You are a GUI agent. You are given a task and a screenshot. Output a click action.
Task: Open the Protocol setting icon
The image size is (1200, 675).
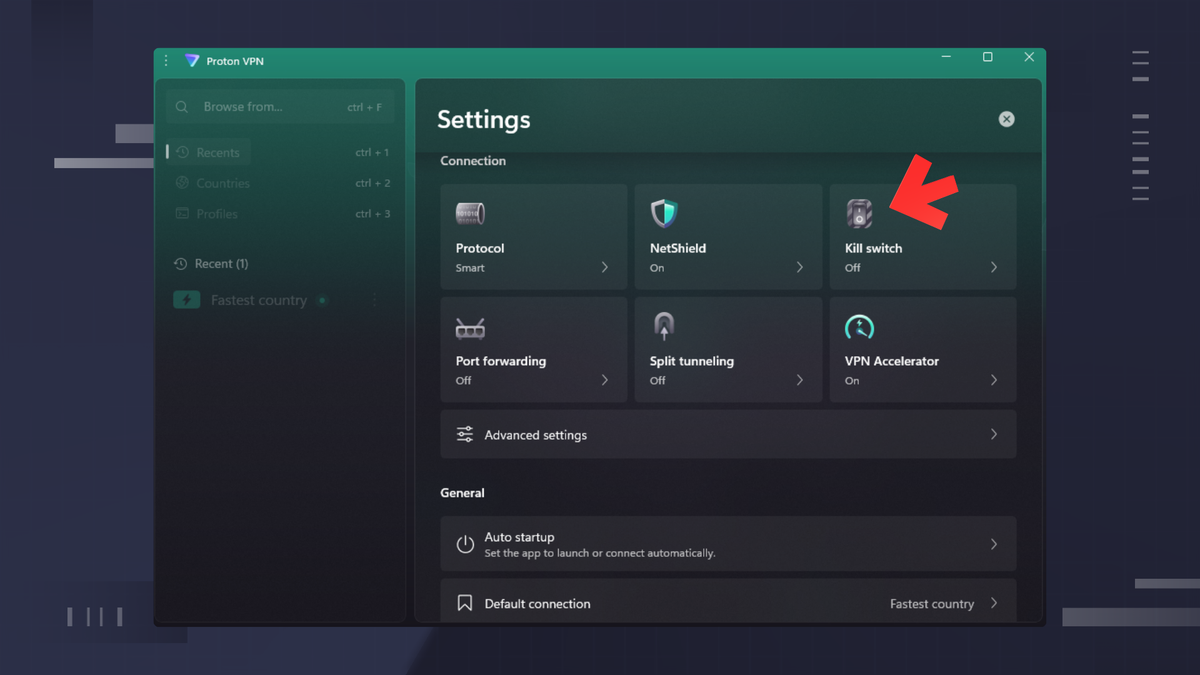tap(470, 213)
